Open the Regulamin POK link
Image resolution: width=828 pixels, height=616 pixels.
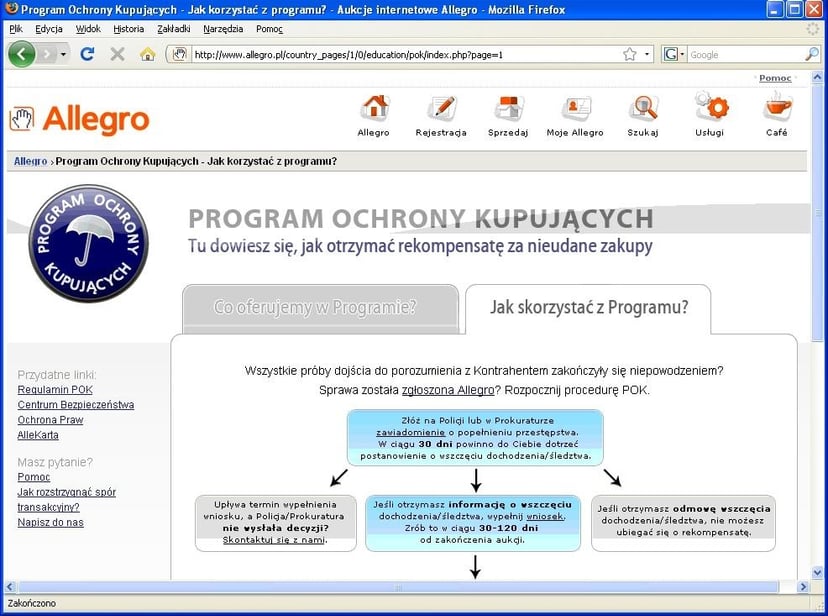click(x=55, y=390)
